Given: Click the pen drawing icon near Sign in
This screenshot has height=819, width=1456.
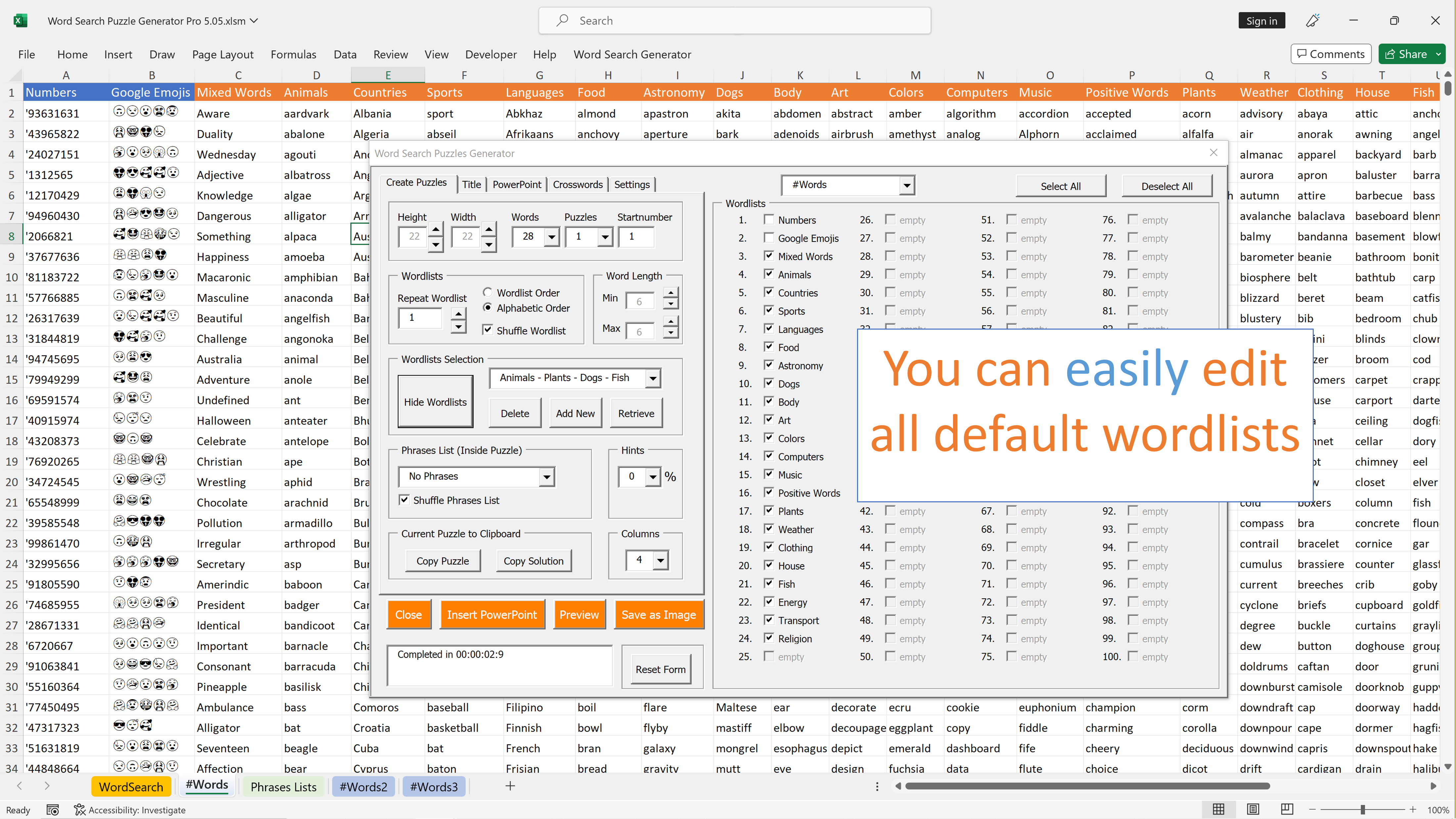Looking at the screenshot, I should point(1312,21).
